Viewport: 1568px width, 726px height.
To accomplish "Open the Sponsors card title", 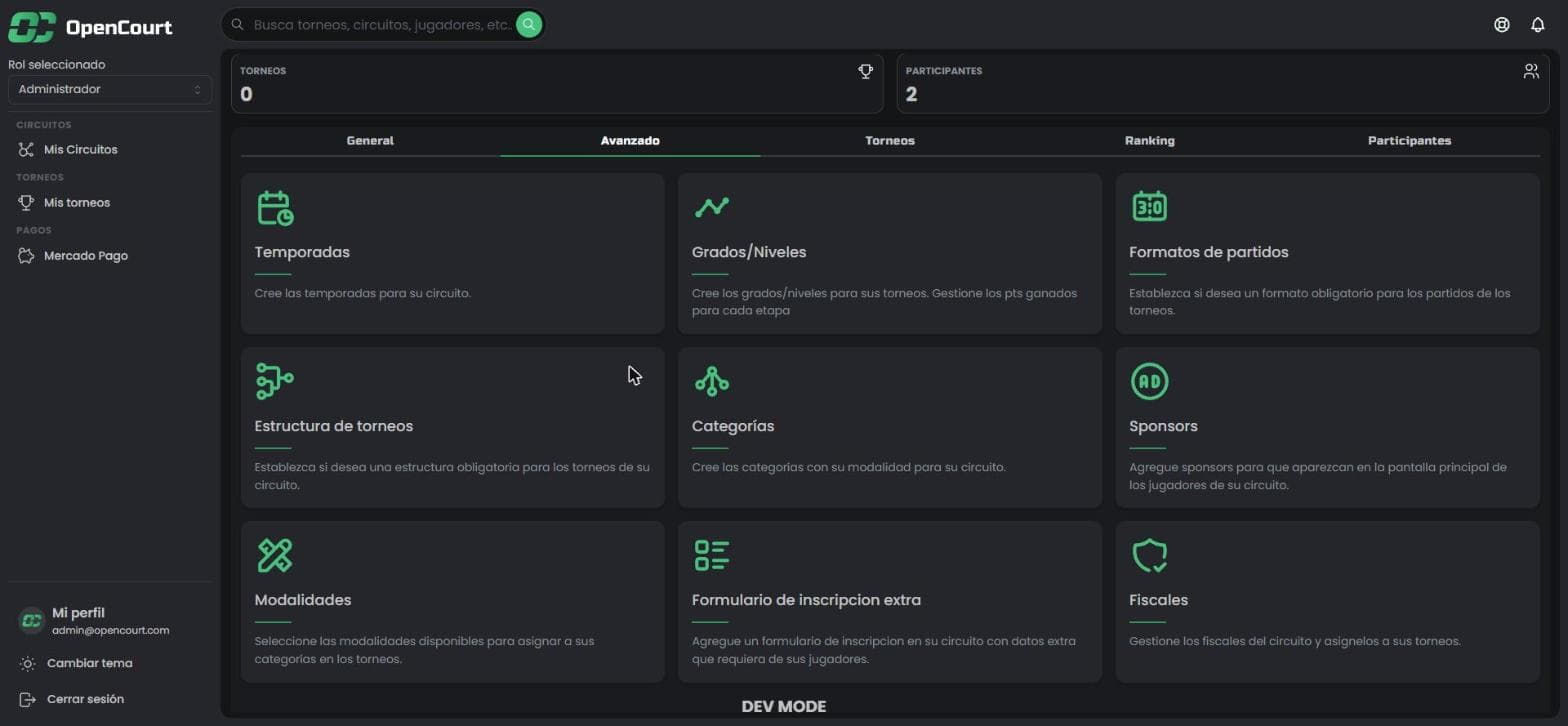I will pos(1163,426).
